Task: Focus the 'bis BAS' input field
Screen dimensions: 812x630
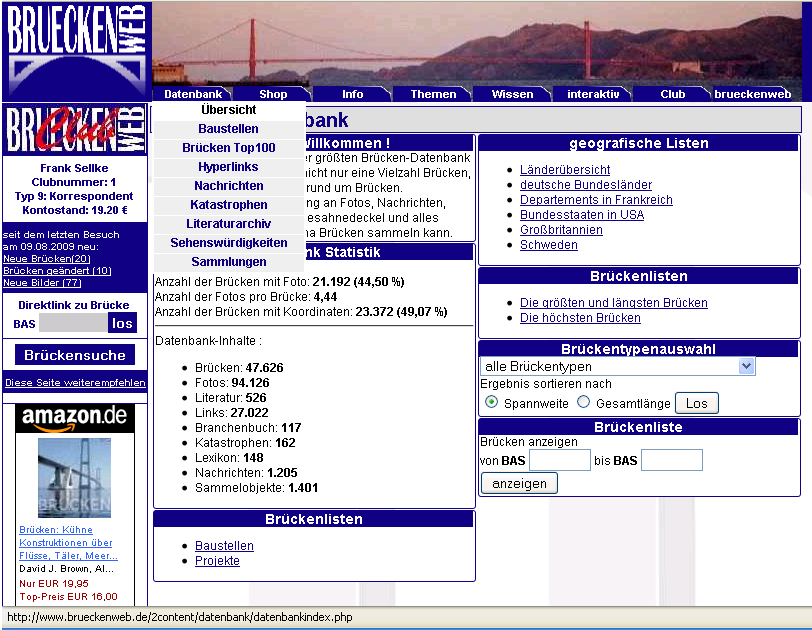Action: 672,460
